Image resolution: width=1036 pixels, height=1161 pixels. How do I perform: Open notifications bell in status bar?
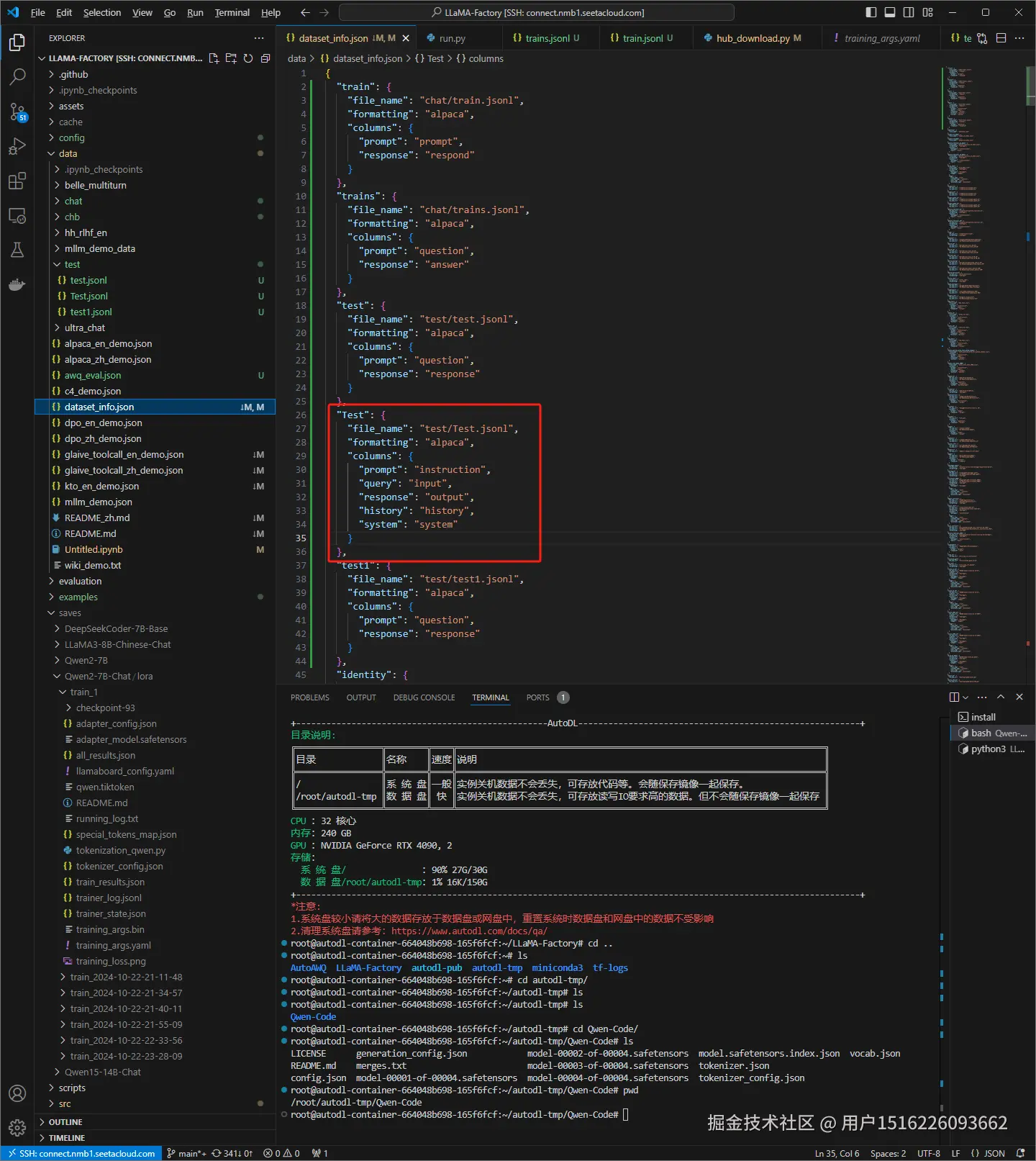(x=1020, y=1153)
